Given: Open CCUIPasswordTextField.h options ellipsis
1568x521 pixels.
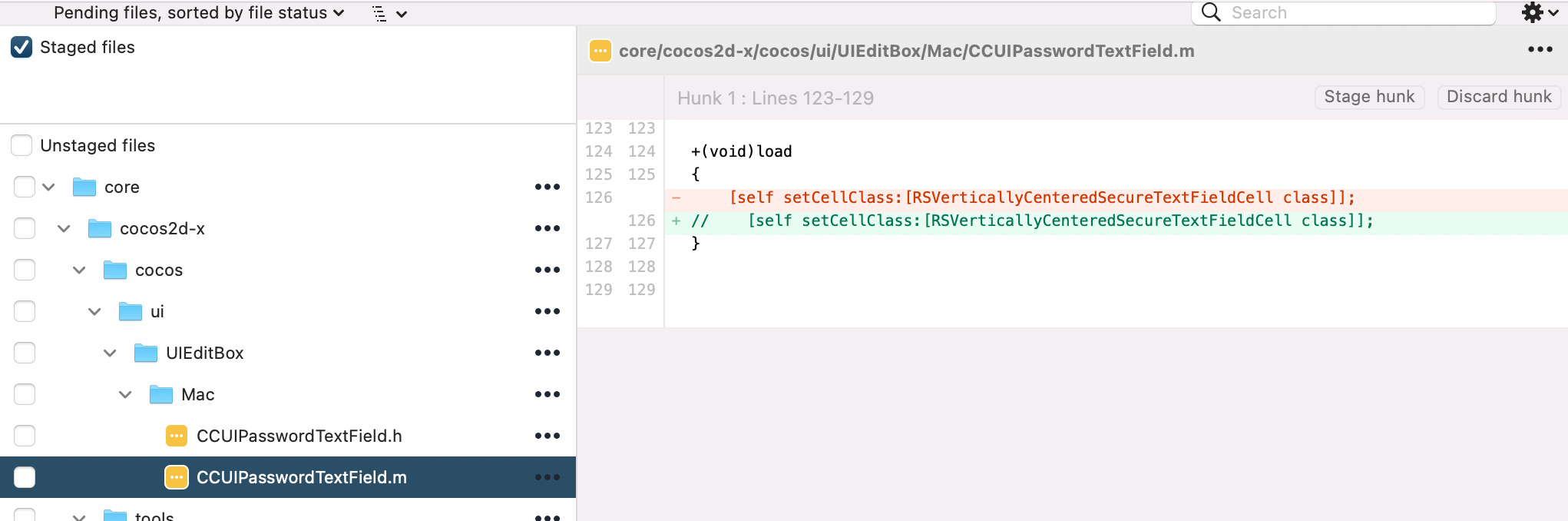Looking at the screenshot, I should (x=547, y=436).
